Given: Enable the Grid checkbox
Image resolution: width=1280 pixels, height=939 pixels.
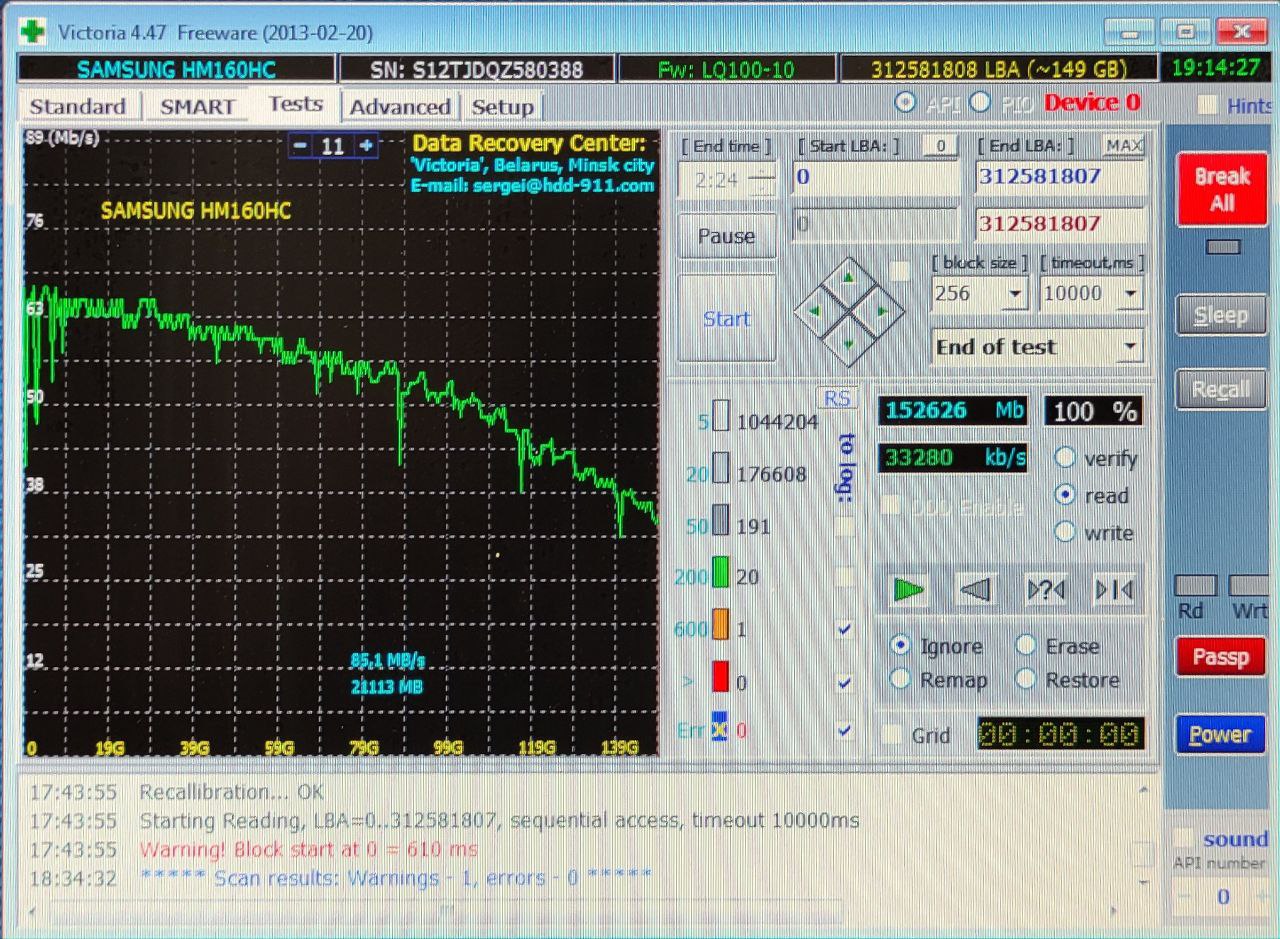Looking at the screenshot, I should [891, 735].
